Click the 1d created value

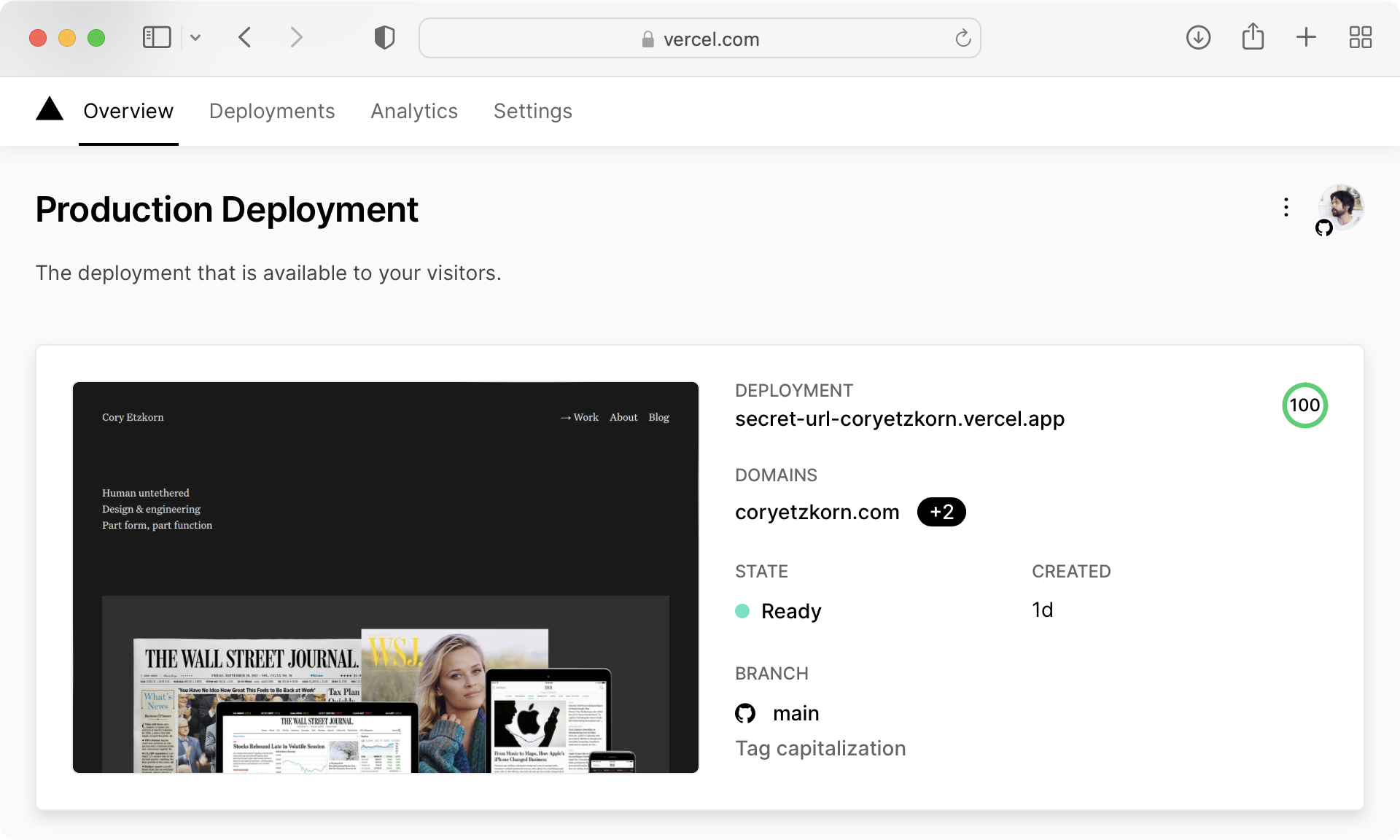[x=1042, y=610]
